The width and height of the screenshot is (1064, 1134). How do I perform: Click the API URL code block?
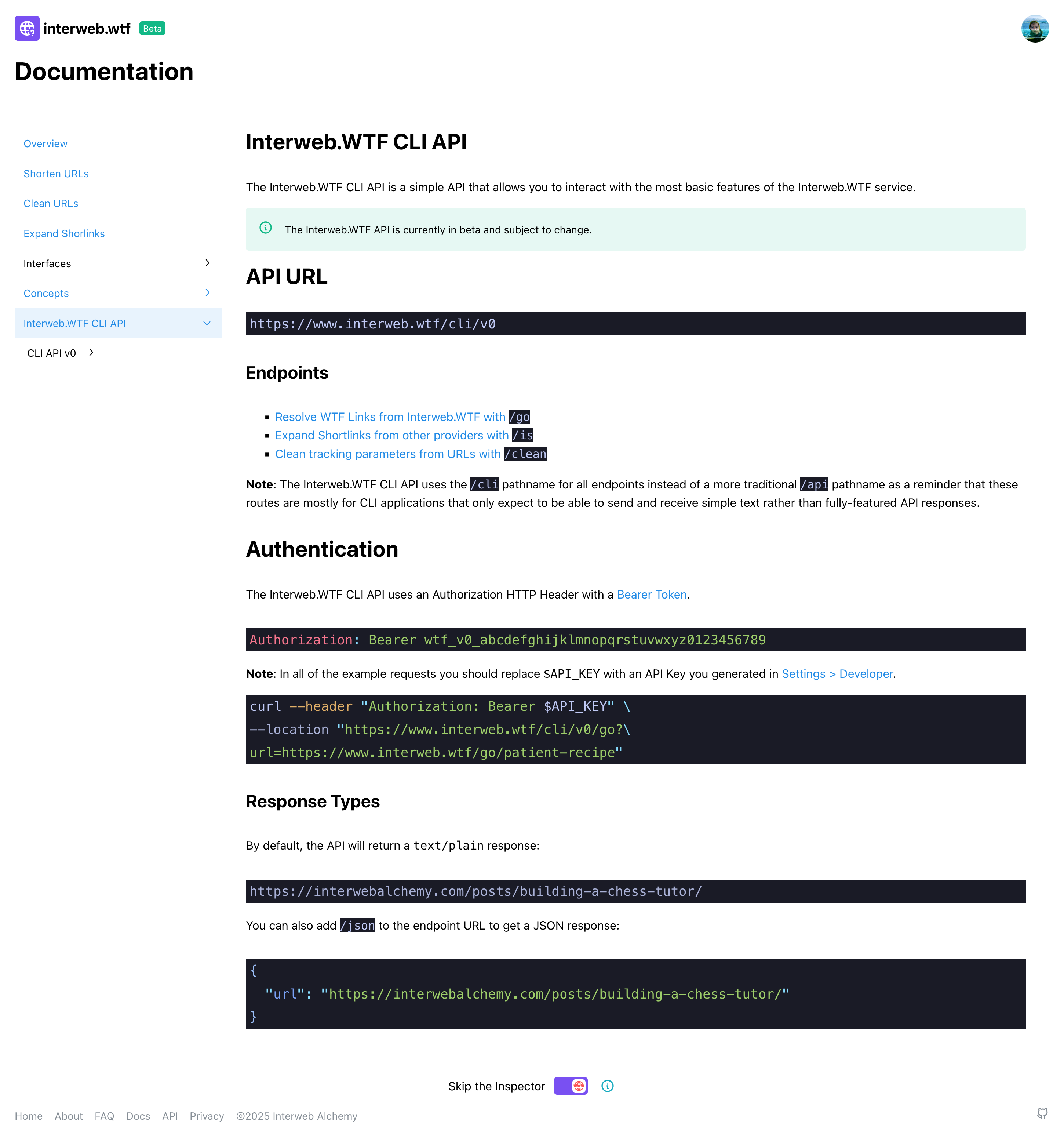[x=635, y=323]
